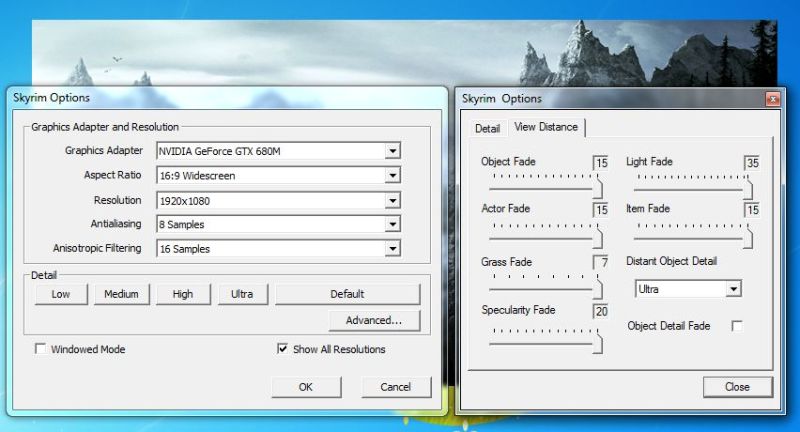Click the Default detail button
800x432 pixels.
[x=347, y=294]
